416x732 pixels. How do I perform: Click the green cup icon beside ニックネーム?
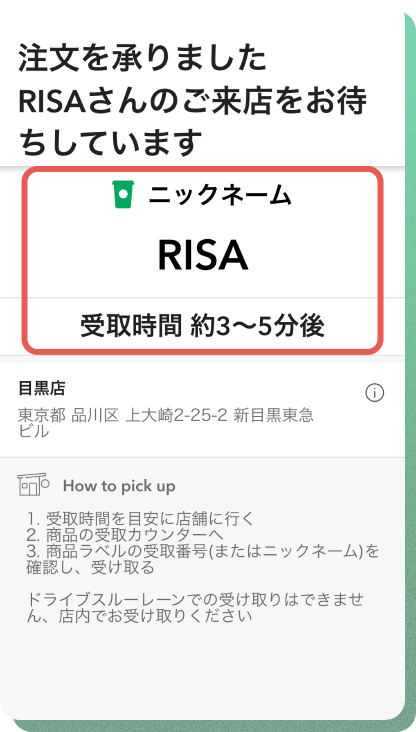click(x=123, y=194)
